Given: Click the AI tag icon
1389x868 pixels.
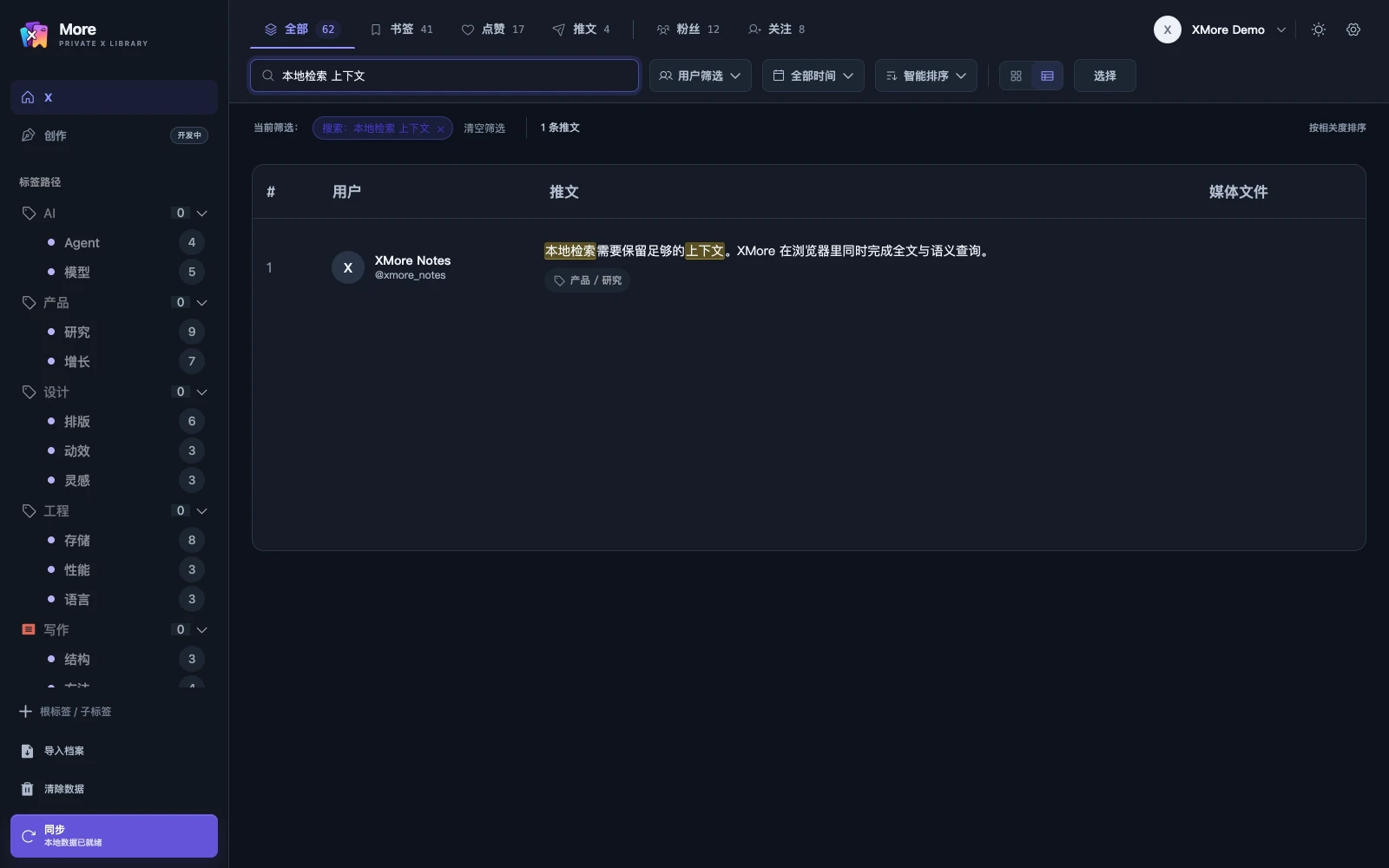Looking at the screenshot, I should click(x=29, y=214).
